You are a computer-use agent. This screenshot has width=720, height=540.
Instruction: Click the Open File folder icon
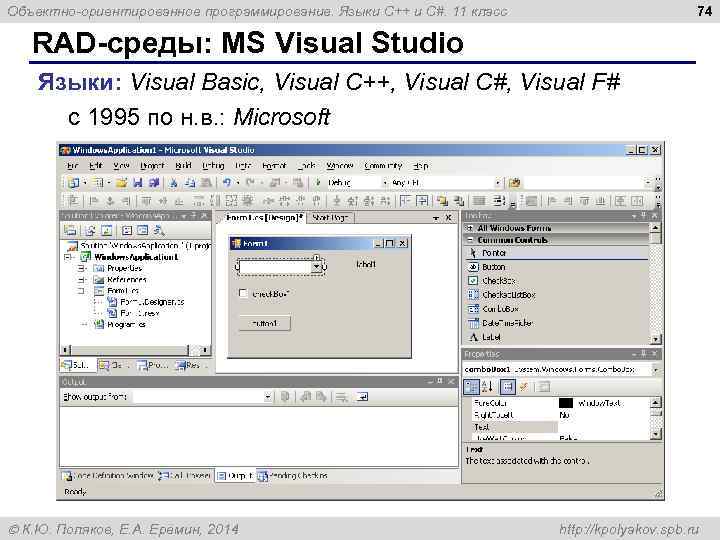pyautogui.click(x=122, y=183)
